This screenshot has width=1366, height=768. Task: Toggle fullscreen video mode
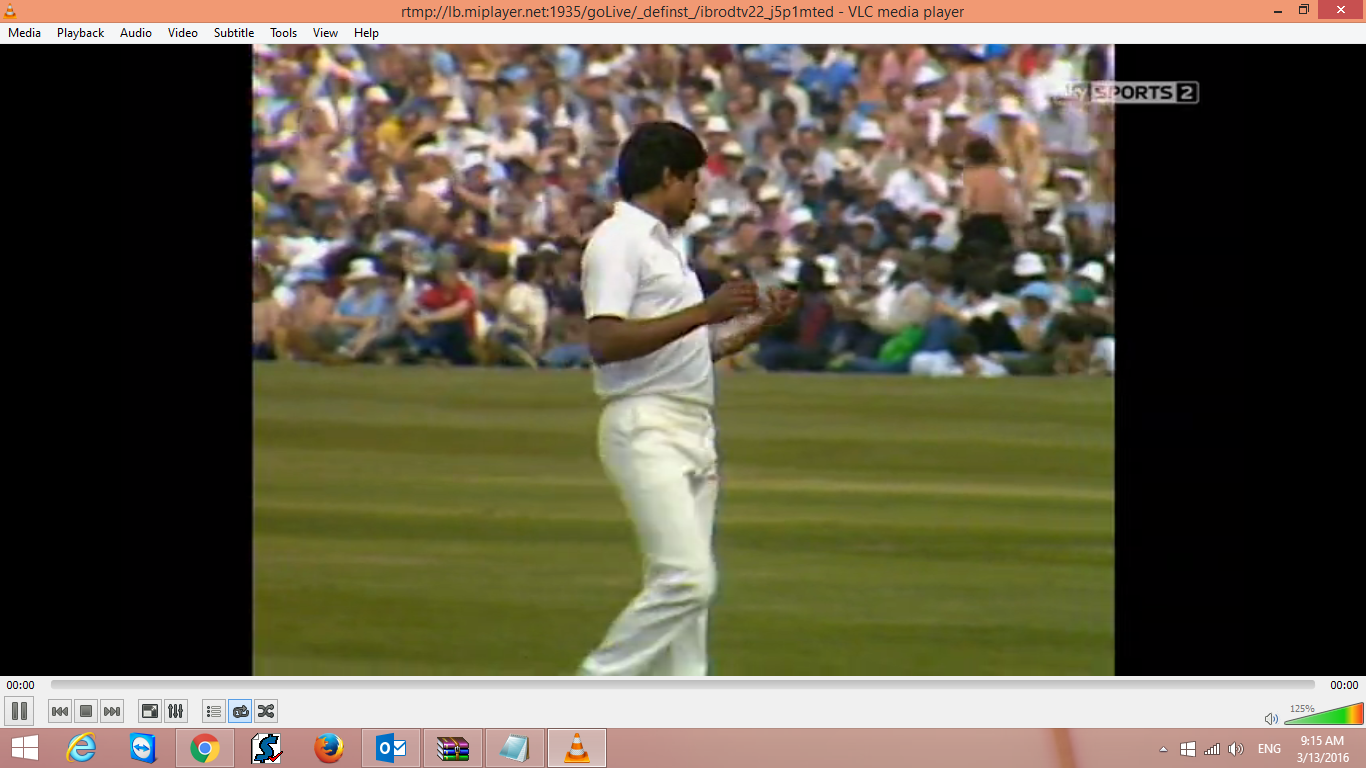[x=150, y=711]
